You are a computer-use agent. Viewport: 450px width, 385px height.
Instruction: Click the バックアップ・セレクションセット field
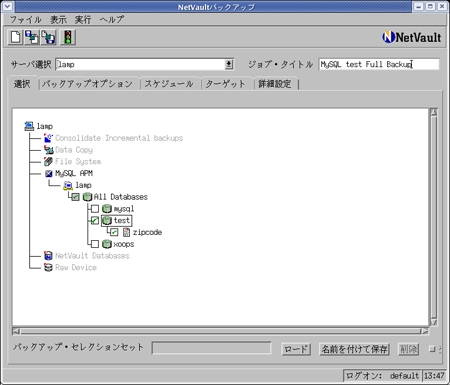[x=211, y=348]
